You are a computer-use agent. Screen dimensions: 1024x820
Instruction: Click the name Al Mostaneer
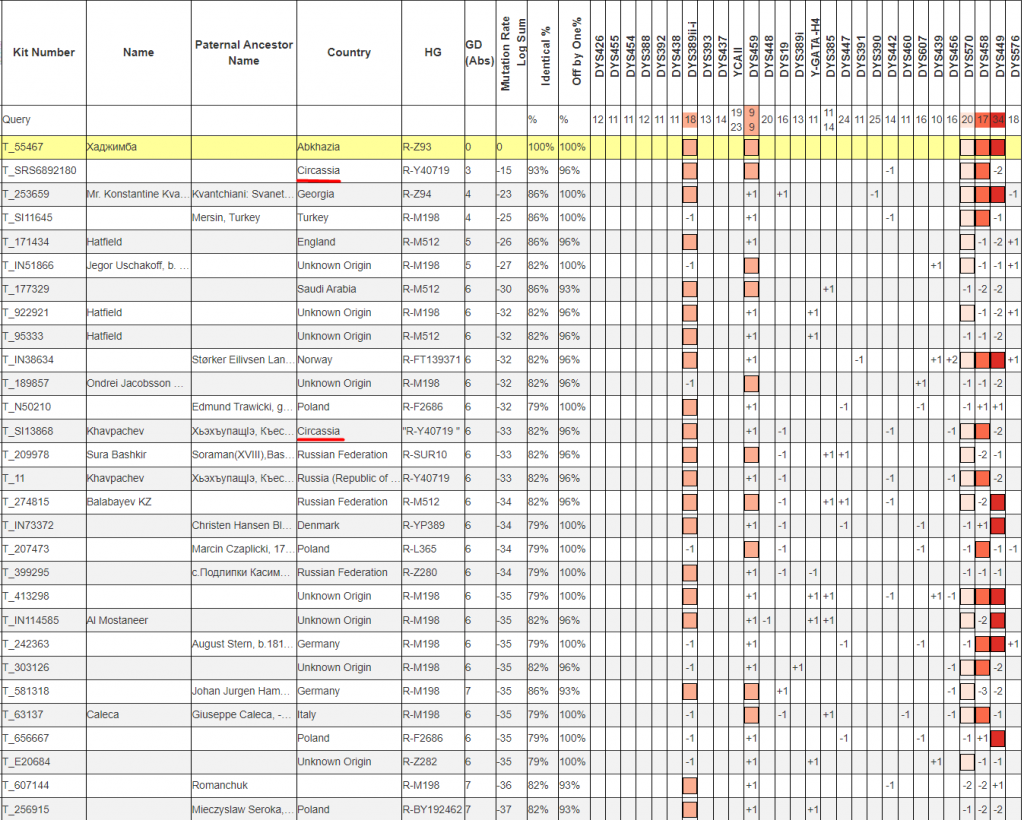point(118,620)
